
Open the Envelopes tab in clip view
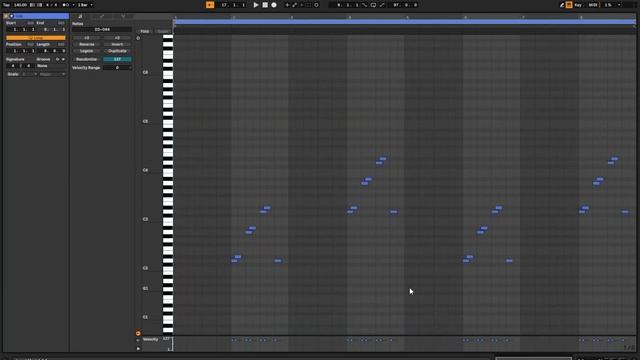tap(102, 16)
